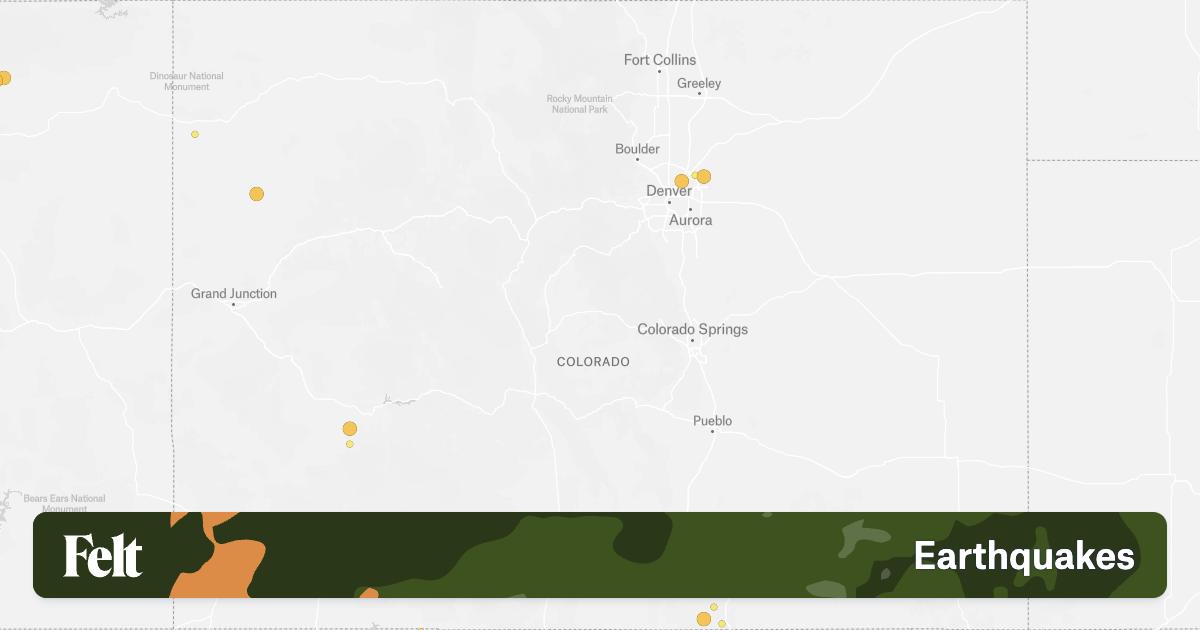Click the COLORADO state label
The height and width of the screenshot is (630, 1200).
[594, 361]
